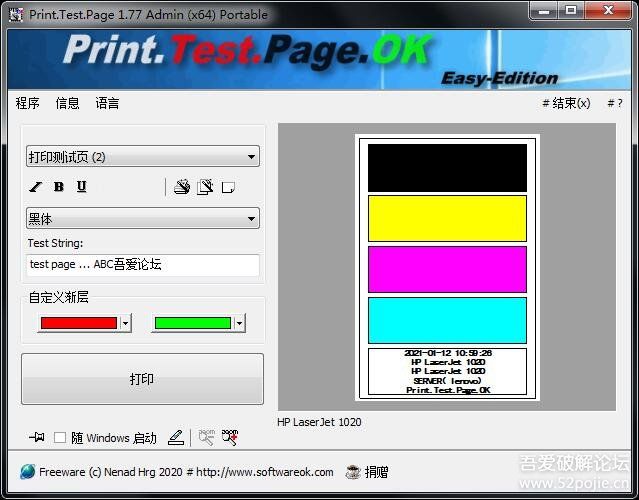The width and height of the screenshot is (639, 500).
Task: Click the Test String input field
Action: pyautogui.click(x=143, y=265)
